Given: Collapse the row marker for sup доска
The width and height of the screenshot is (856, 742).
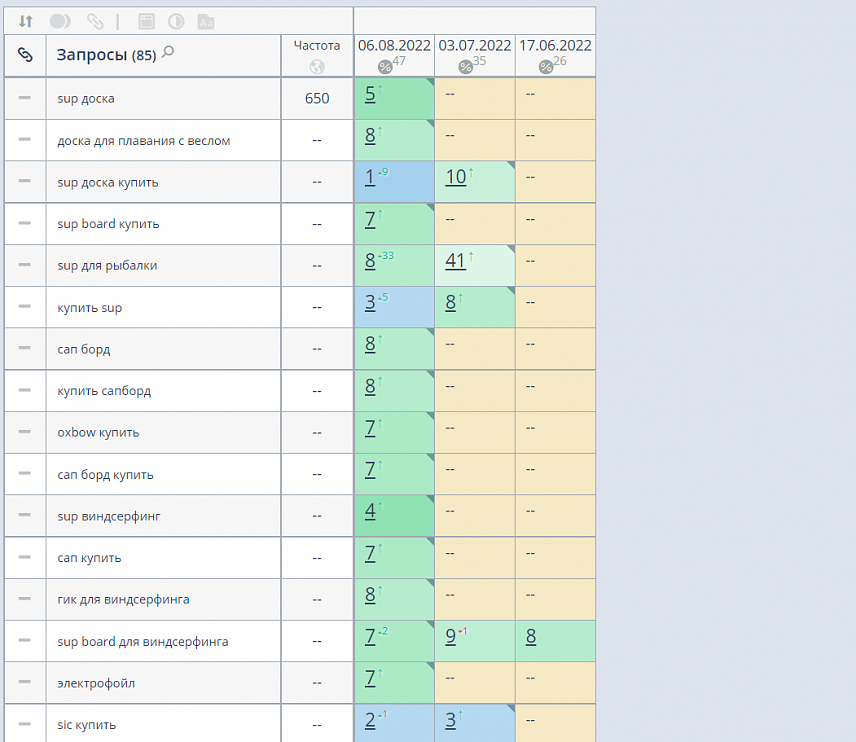Looking at the screenshot, I should coord(25,98).
